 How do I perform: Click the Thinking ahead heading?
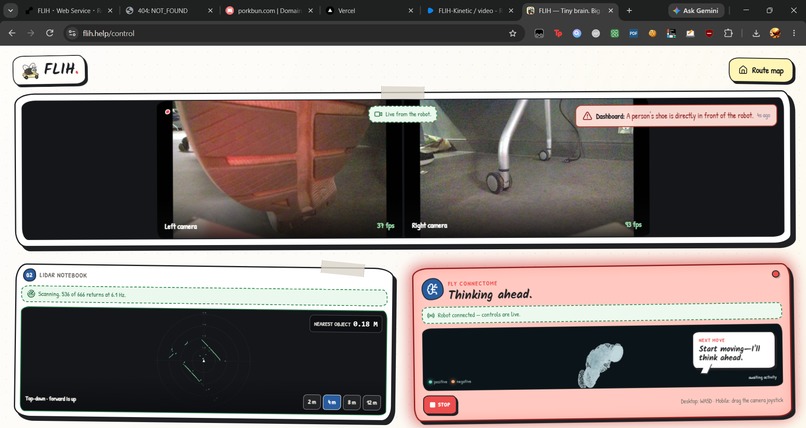click(x=490, y=294)
